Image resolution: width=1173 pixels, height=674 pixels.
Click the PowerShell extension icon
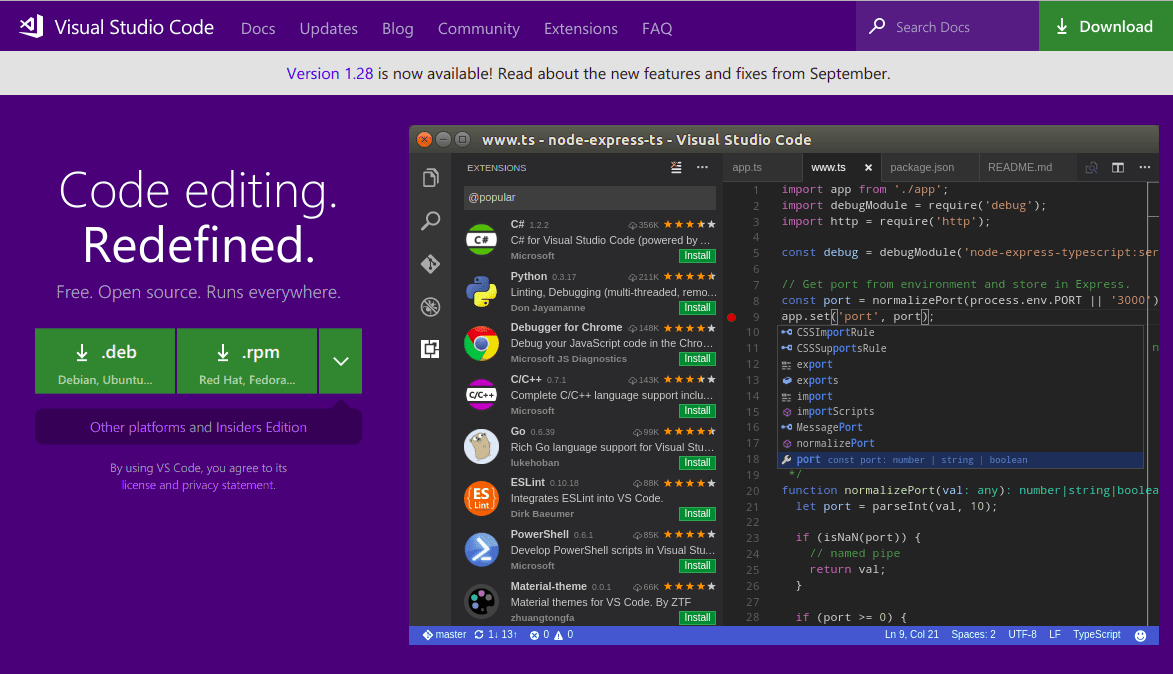[481, 550]
